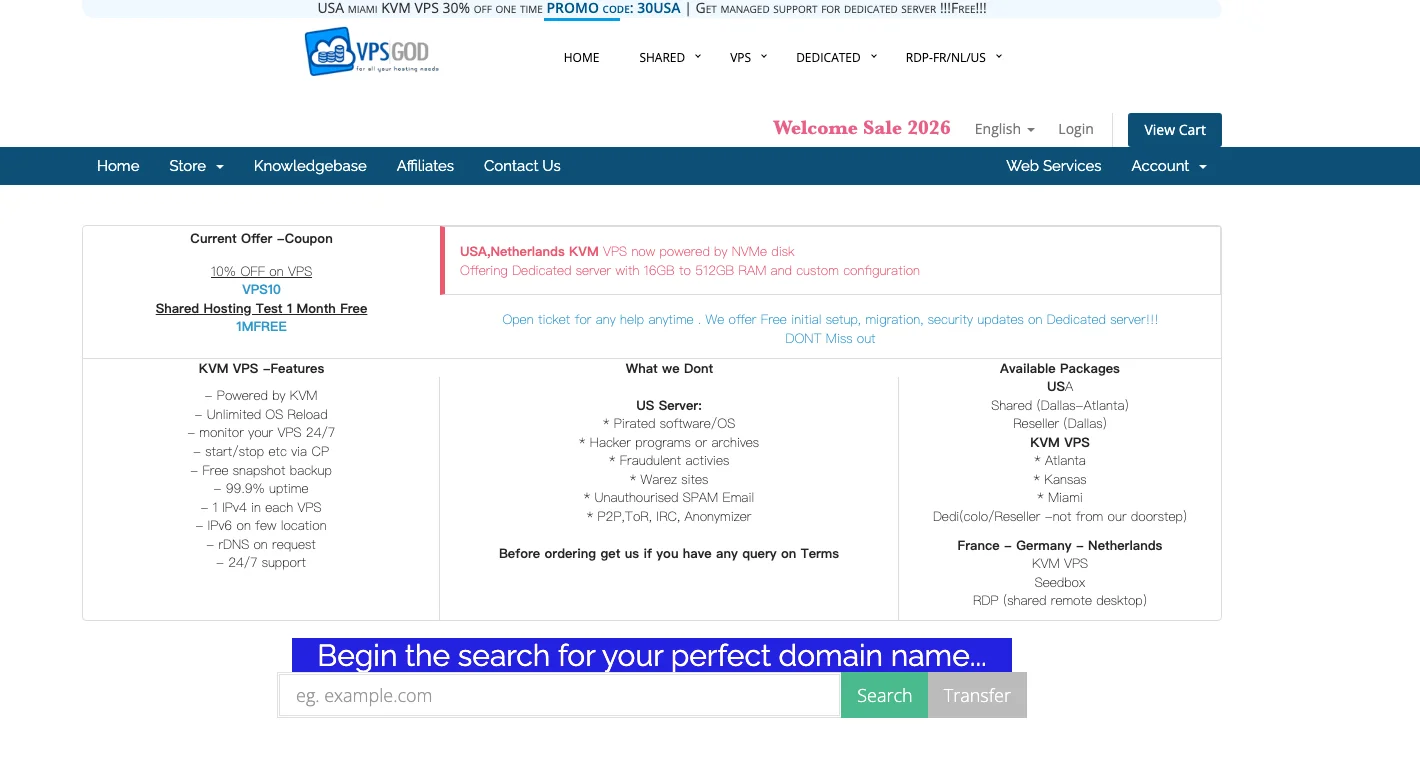1420x784 pixels.
Task: Click the VPS GOD cloud logo
Action: [372, 52]
